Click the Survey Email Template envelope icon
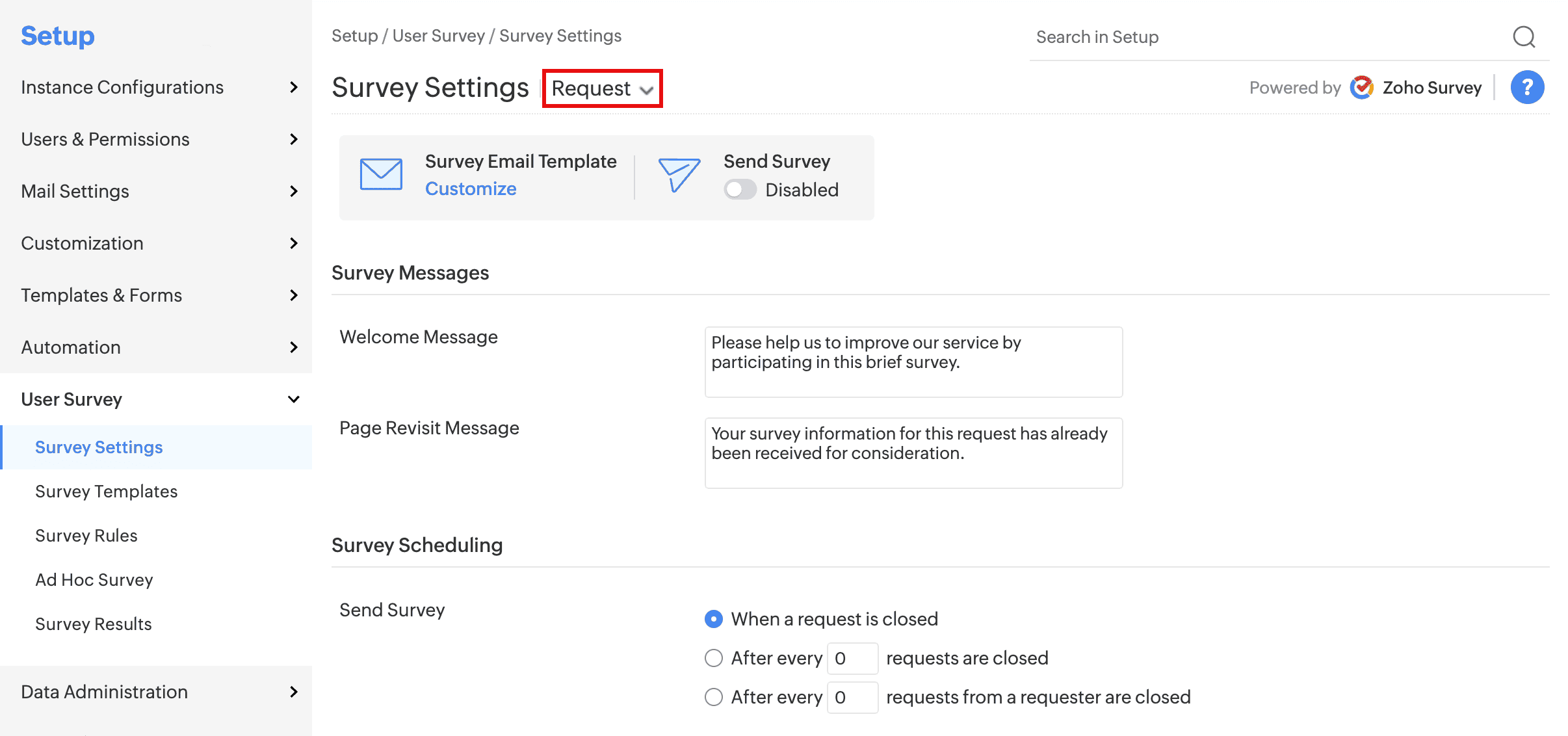This screenshot has width=1568, height=736. 381,174
